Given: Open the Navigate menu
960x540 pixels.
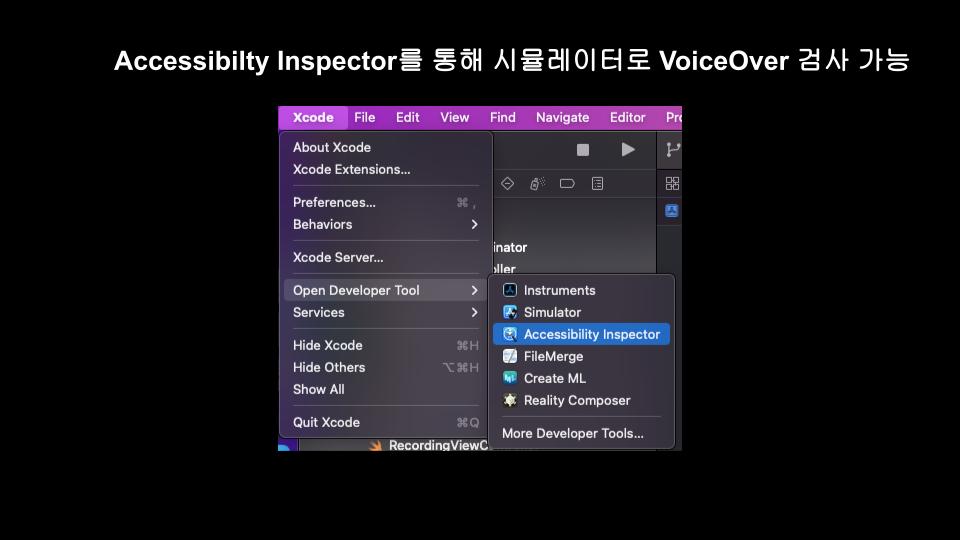Looking at the screenshot, I should click(x=562, y=118).
